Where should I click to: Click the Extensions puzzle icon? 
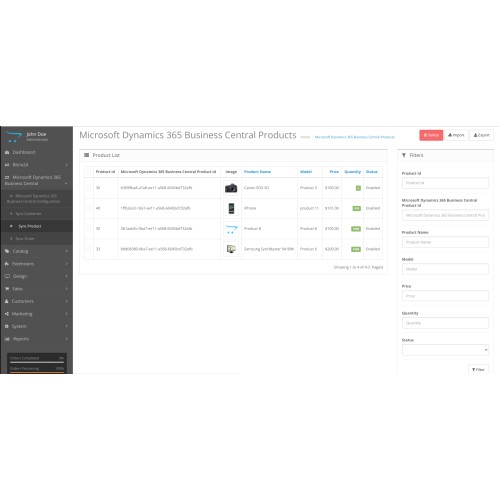point(7,264)
